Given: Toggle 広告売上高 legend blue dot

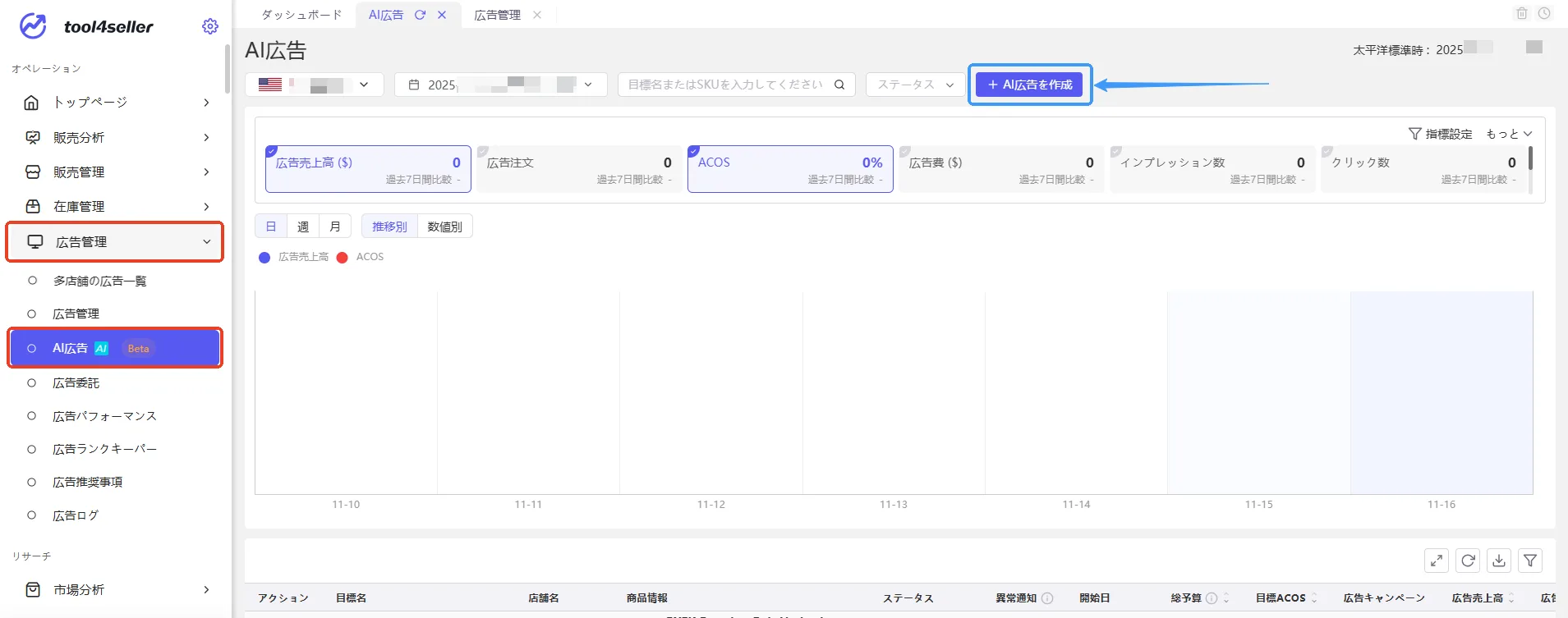Looking at the screenshot, I should pos(264,258).
